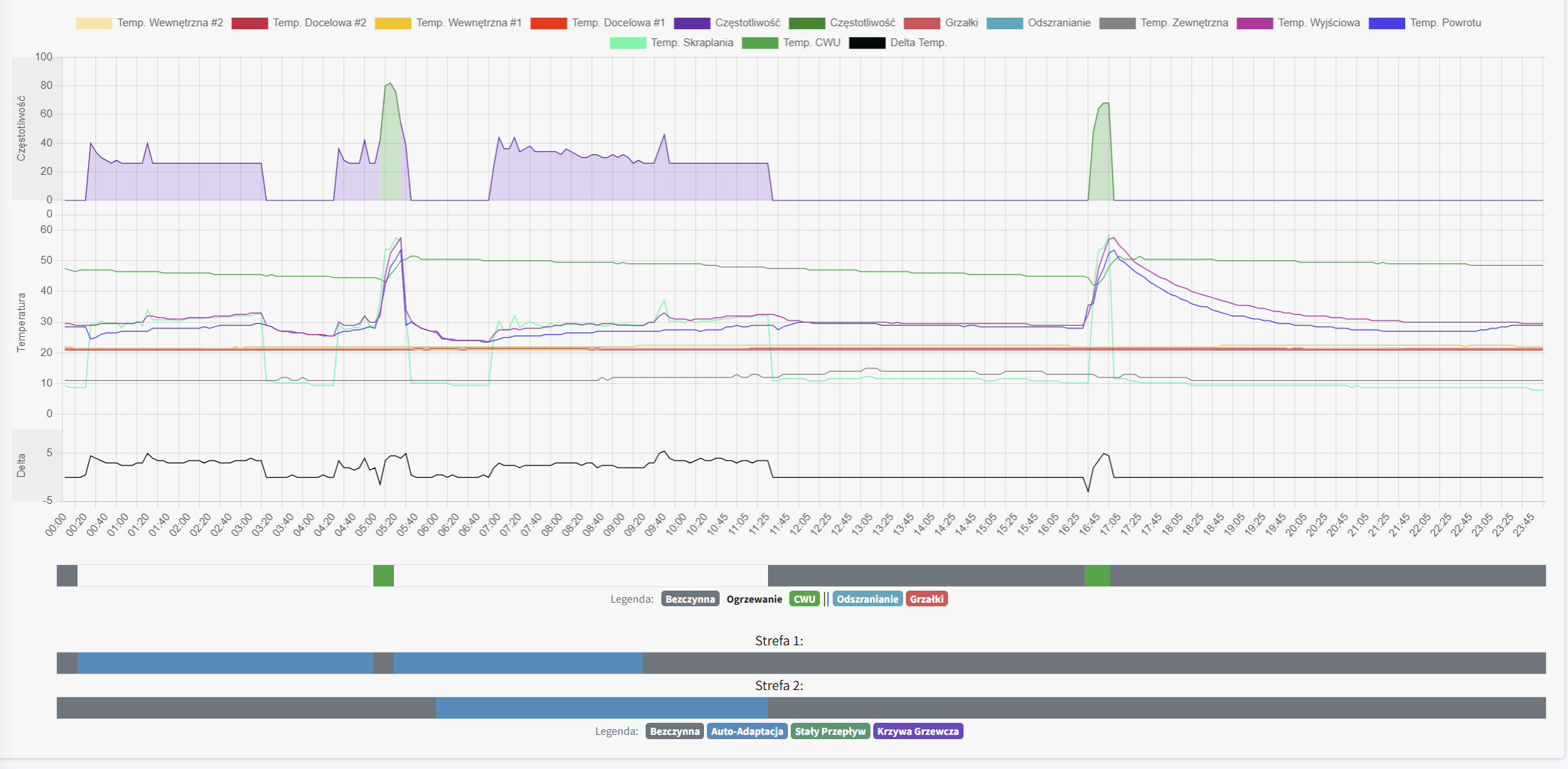Screen dimensions: 1568x769
Task: Click the dark green Częstotliwość legend swatch
Action: coord(806,23)
